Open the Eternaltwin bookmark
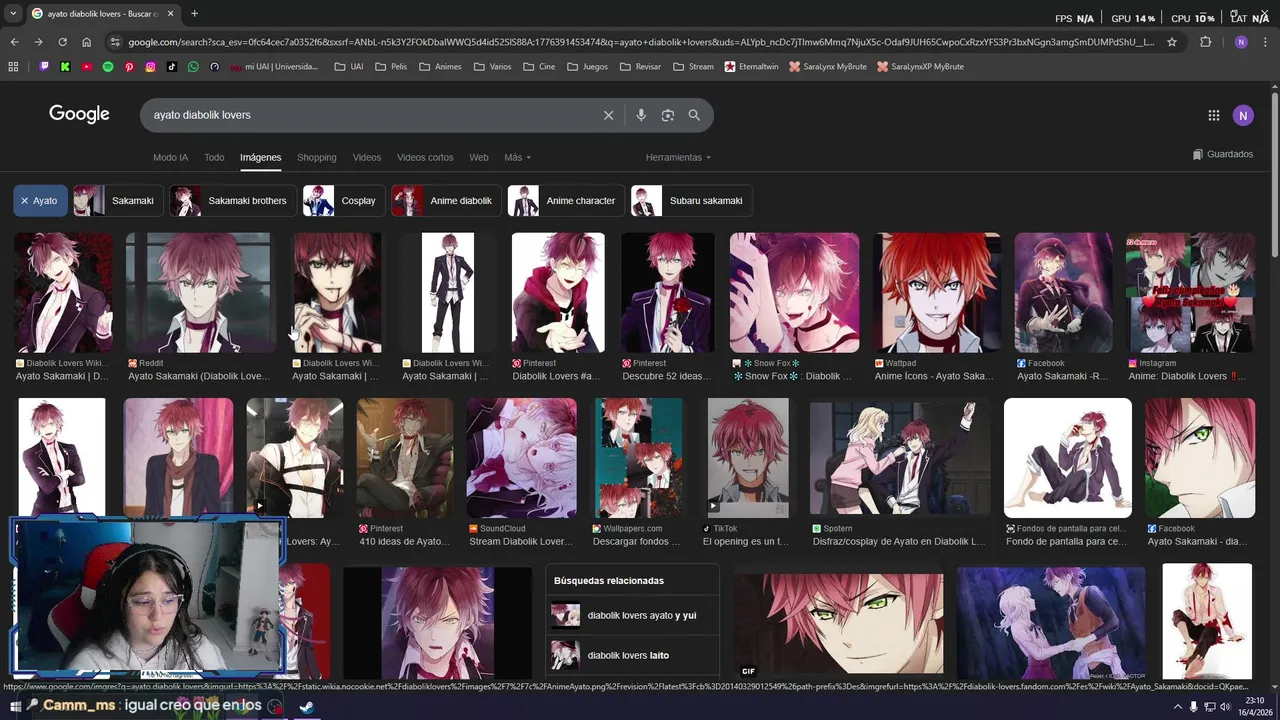Image resolution: width=1280 pixels, height=720 pixels. (751, 67)
